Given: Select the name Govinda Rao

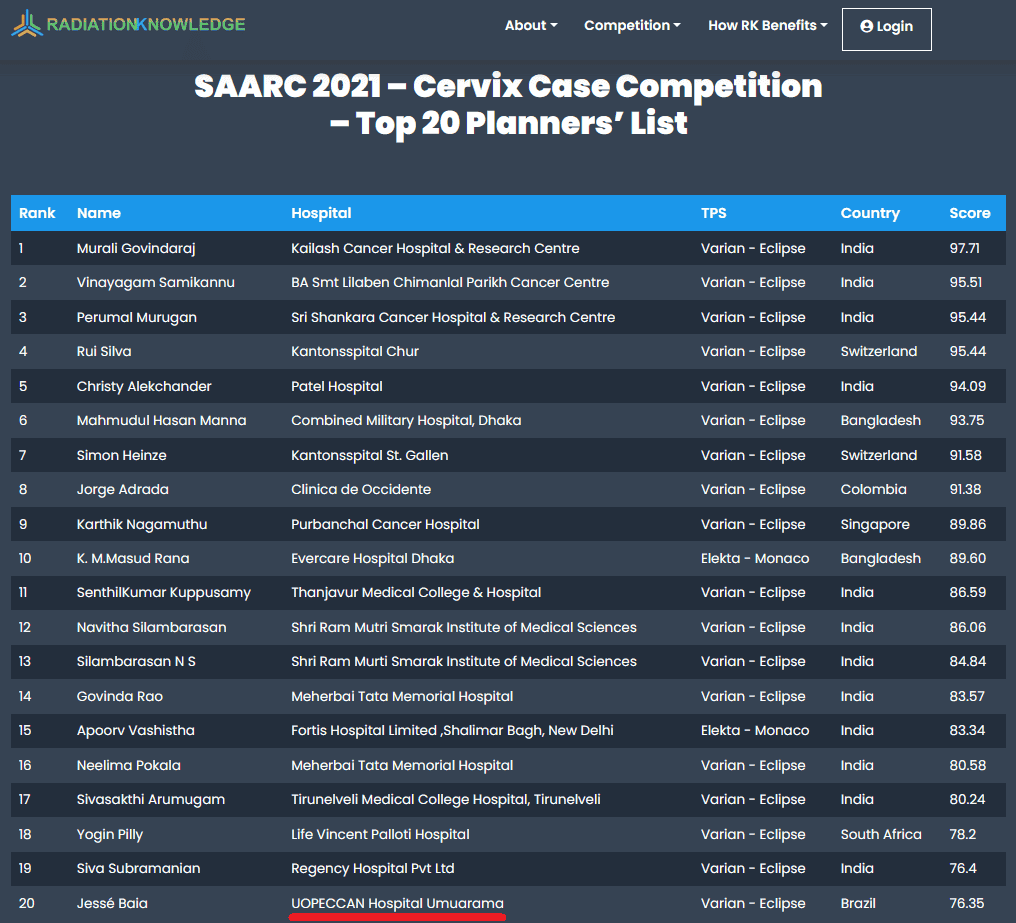Looking at the screenshot, I should 120,697.
